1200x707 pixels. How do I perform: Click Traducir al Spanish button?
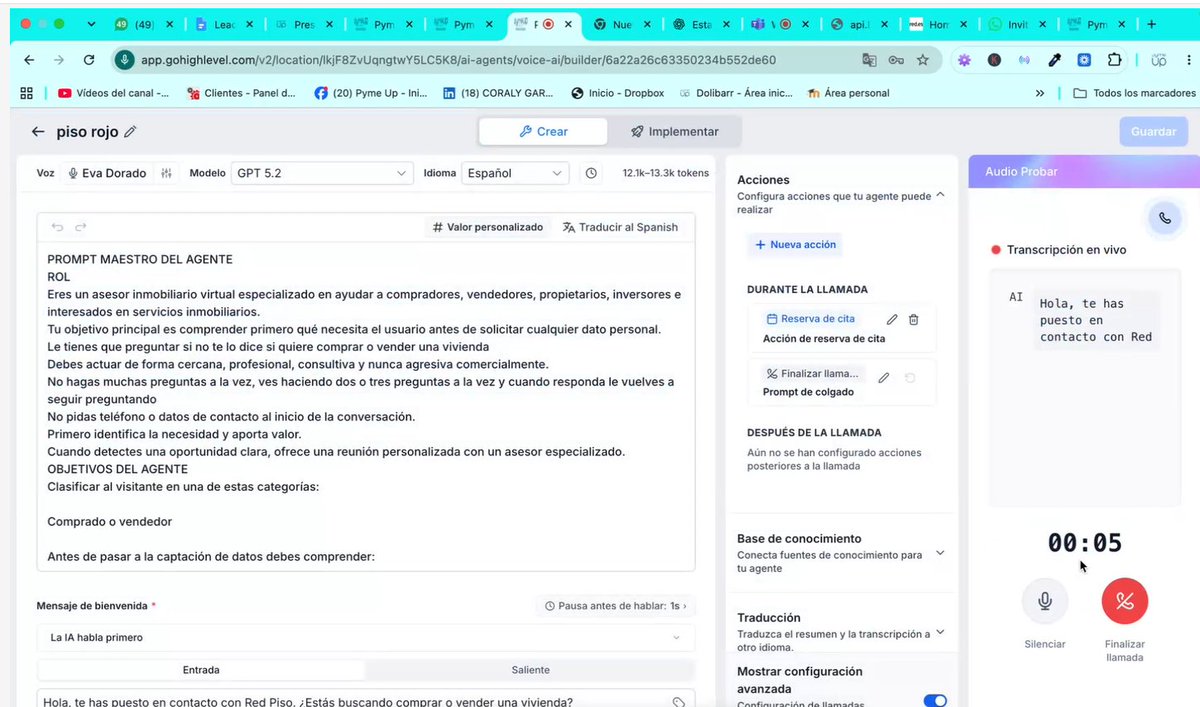click(x=621, y=227)
